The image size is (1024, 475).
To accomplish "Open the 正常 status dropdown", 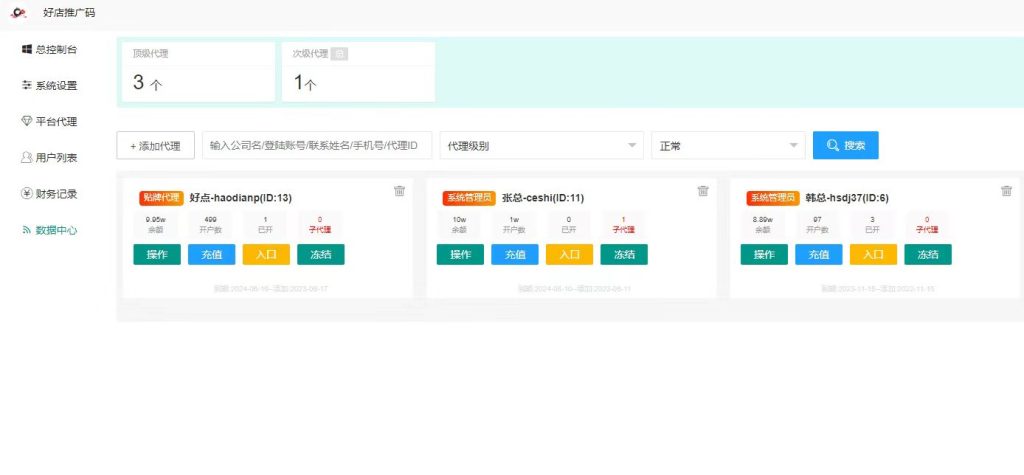I will (x=728, y=145).
